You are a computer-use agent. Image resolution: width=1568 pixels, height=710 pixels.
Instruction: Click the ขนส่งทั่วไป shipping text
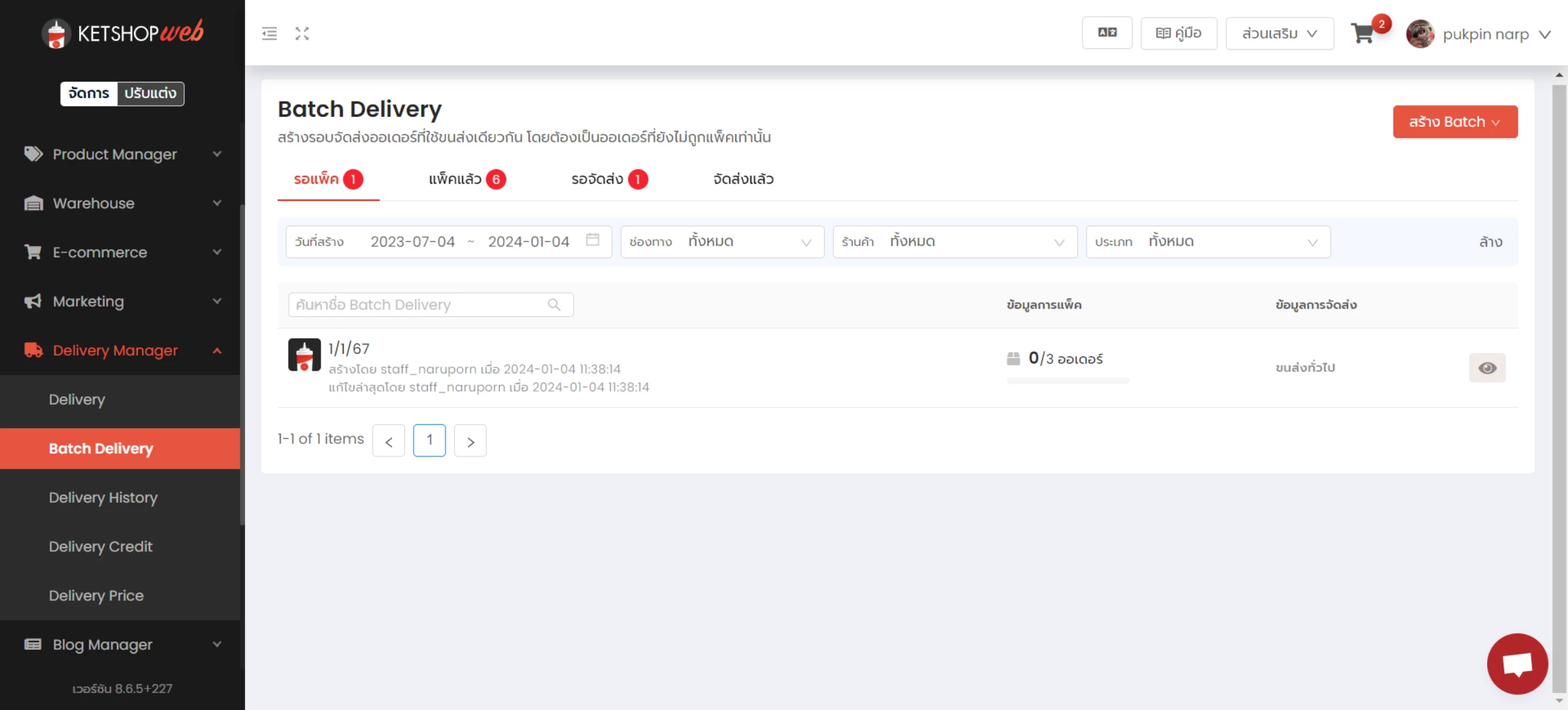point(1305,367)
